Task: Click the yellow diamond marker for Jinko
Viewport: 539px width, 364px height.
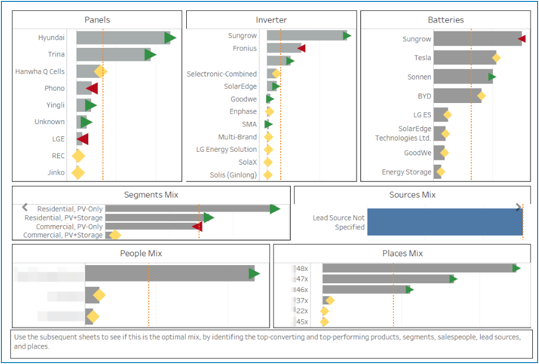Action: coord(78,173)
